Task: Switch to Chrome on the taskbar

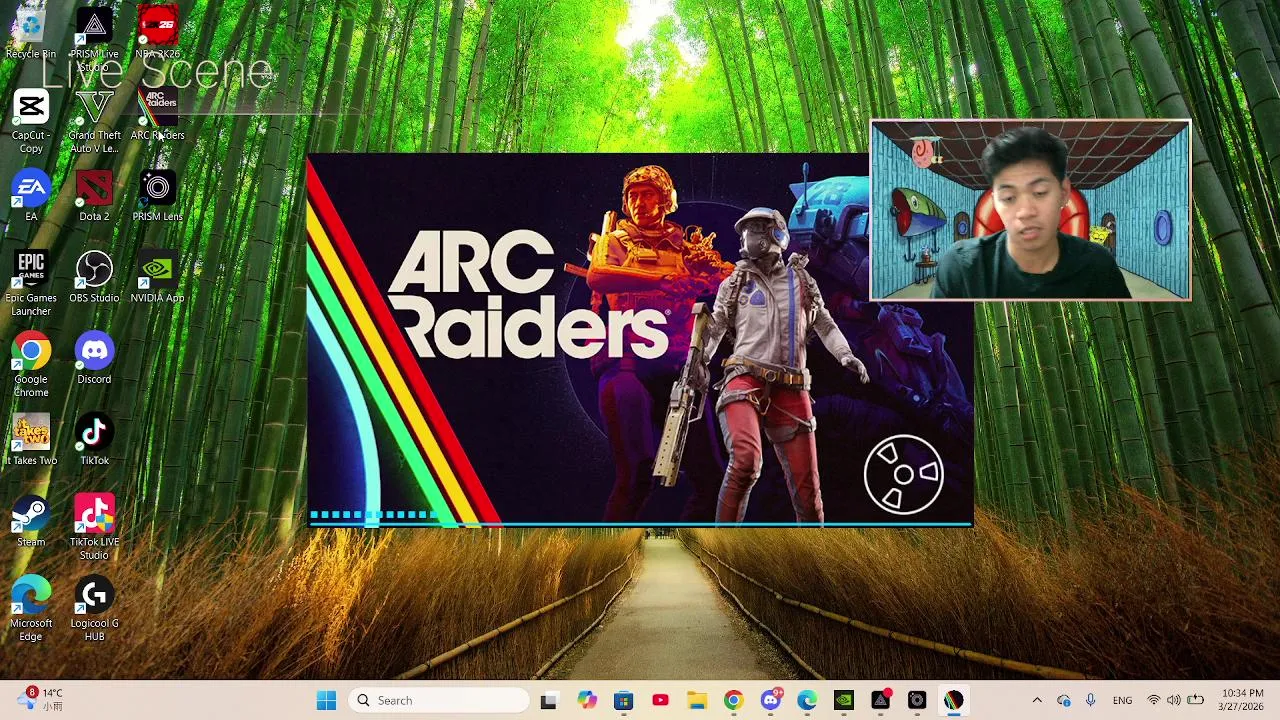Action: point(733,700)
